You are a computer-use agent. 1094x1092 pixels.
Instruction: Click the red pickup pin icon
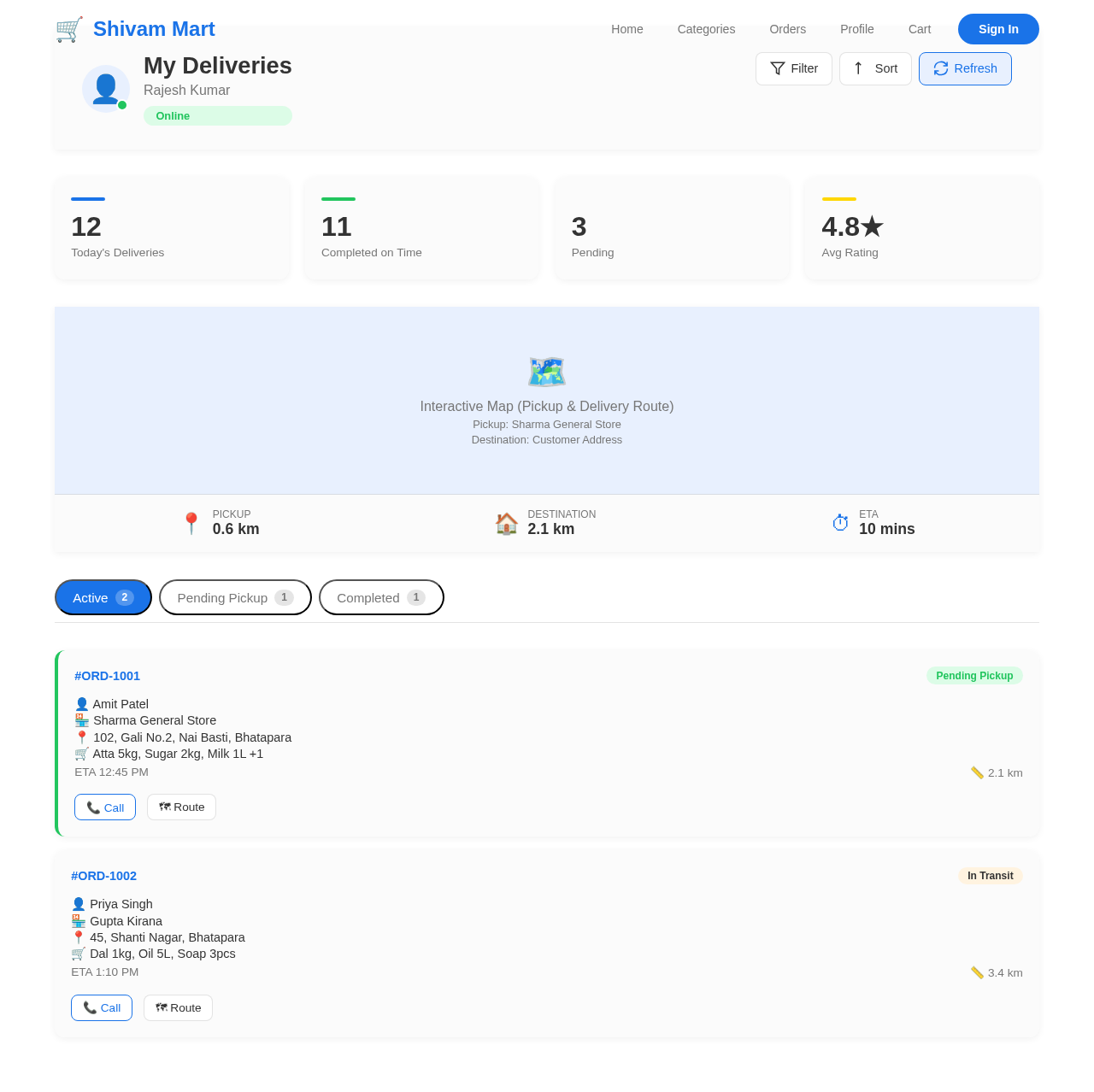[191, 523]
